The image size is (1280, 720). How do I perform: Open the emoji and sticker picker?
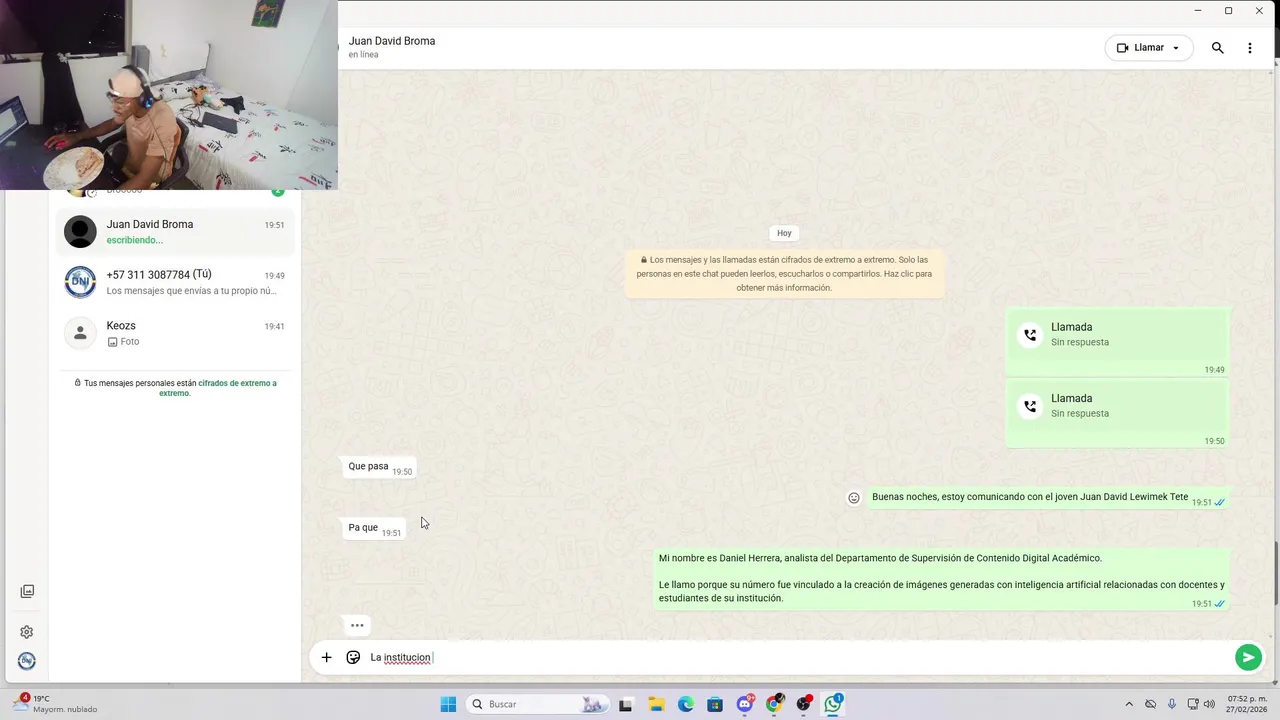353,657
